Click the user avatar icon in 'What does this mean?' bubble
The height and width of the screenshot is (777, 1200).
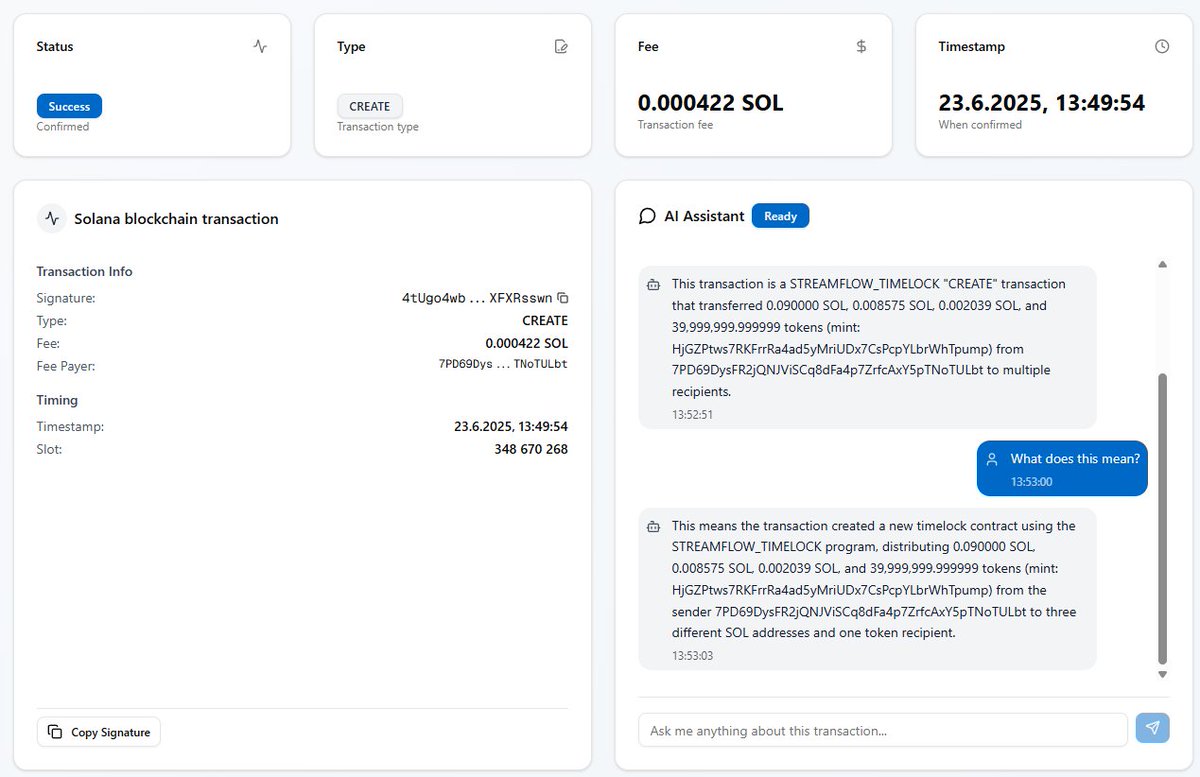click(x=992, y=459)
